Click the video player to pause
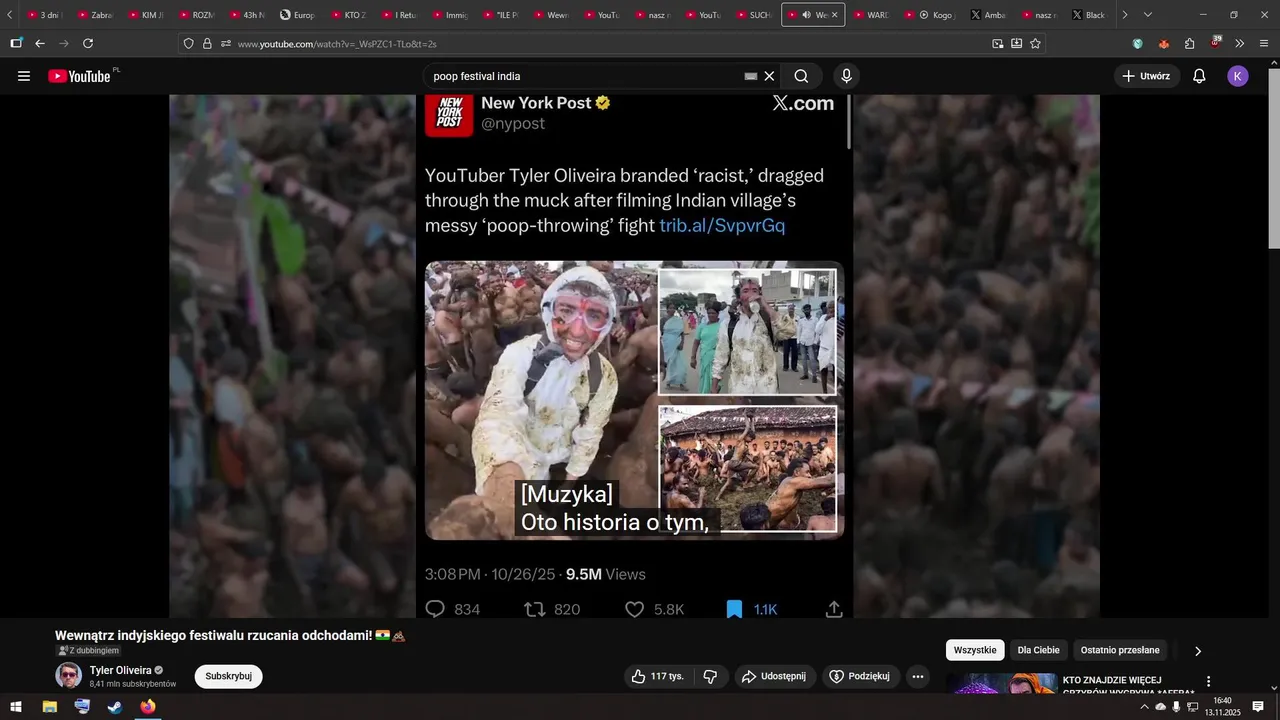Viewport: 1280px width, 720px height. [634, 356]
